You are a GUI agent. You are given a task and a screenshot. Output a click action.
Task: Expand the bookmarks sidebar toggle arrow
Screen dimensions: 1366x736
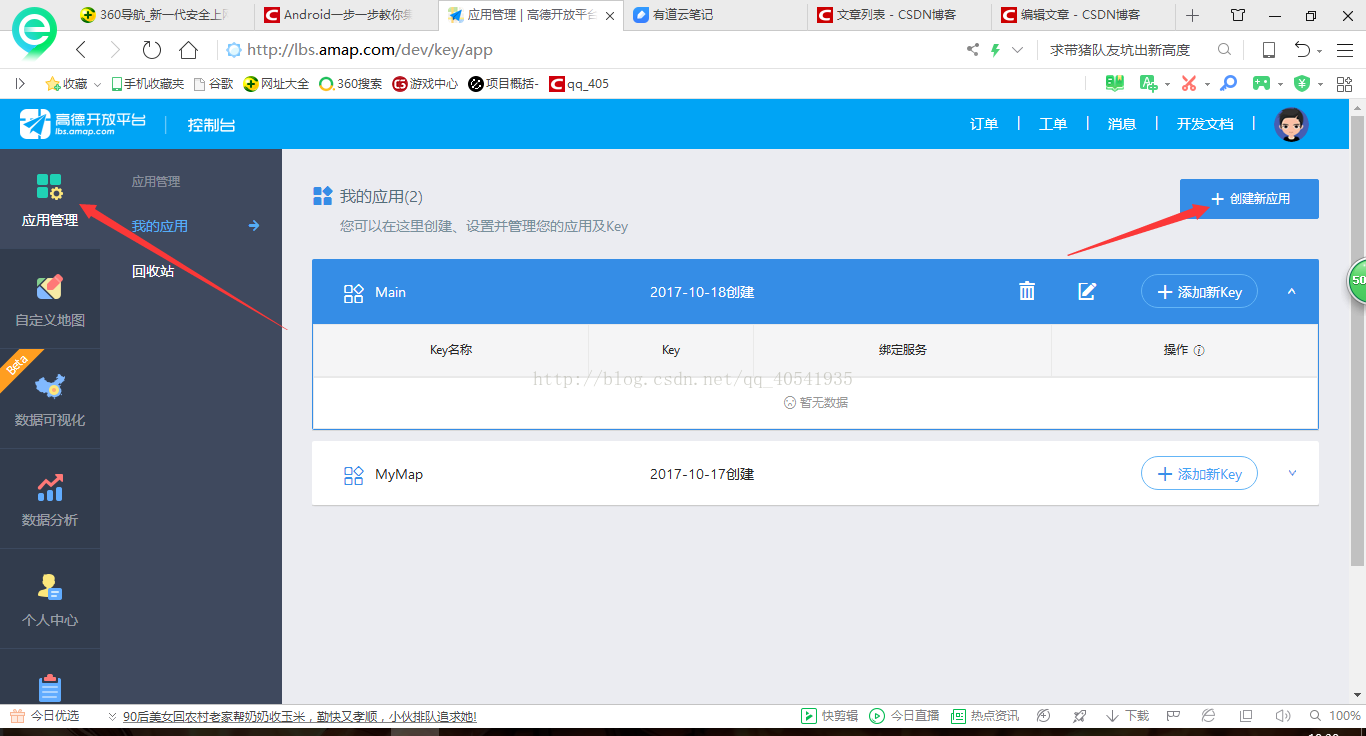point(20,83)
